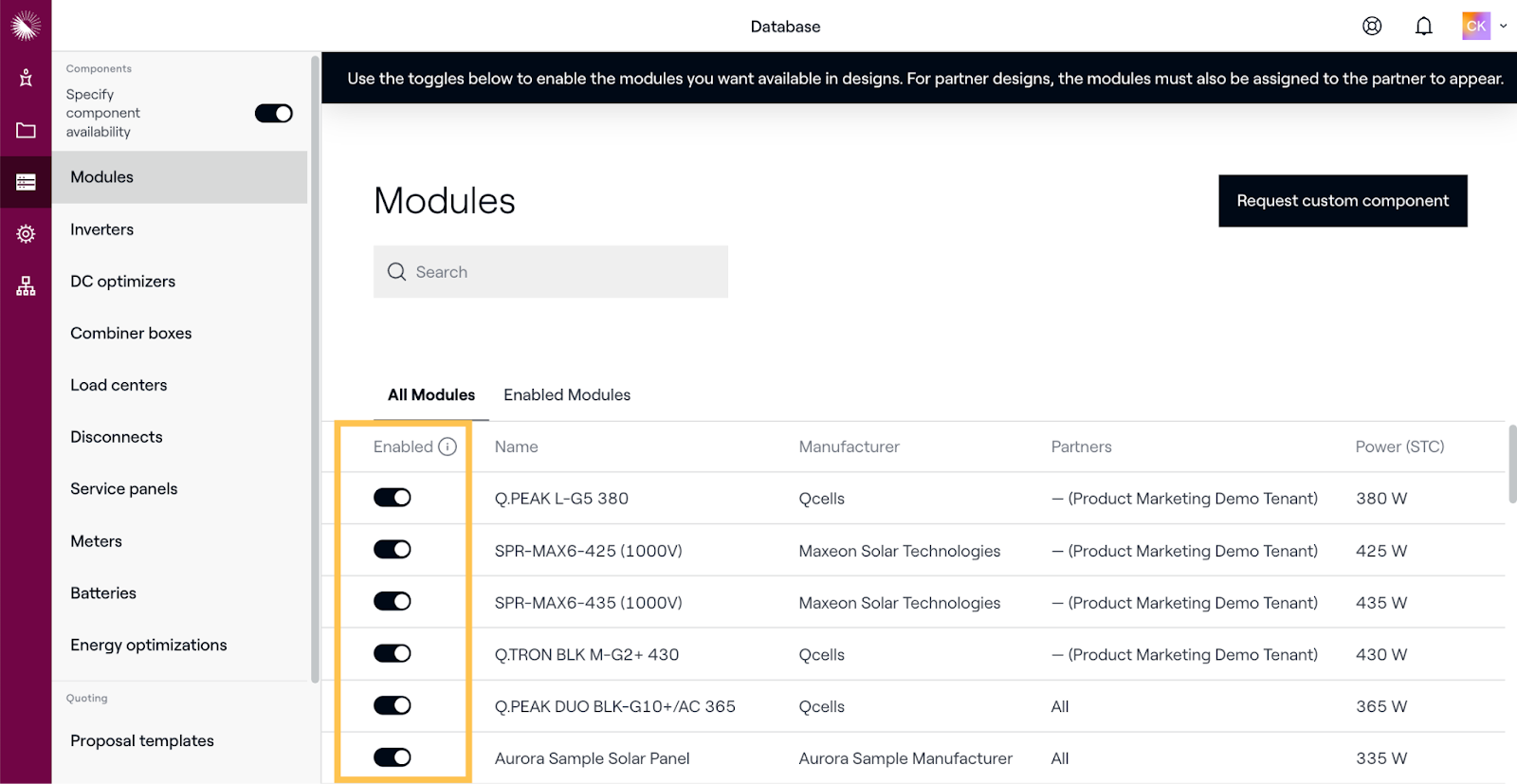Toggle Specify component availability switch
Screen dimensions: 1517x784
click(273, 114)
